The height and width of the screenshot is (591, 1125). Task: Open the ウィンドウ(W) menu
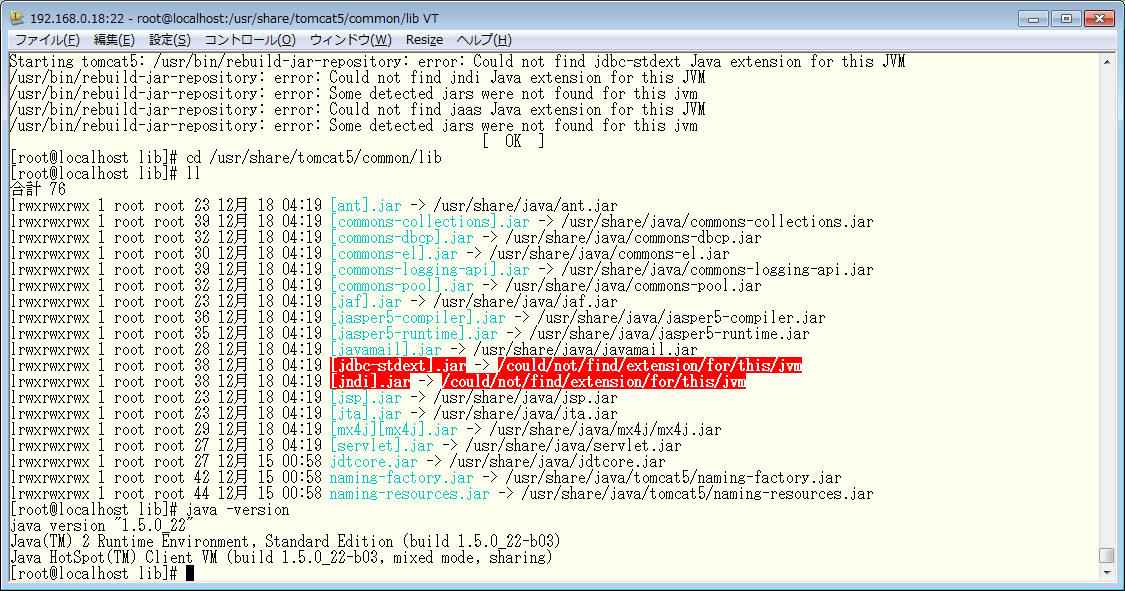click(351, 40)
